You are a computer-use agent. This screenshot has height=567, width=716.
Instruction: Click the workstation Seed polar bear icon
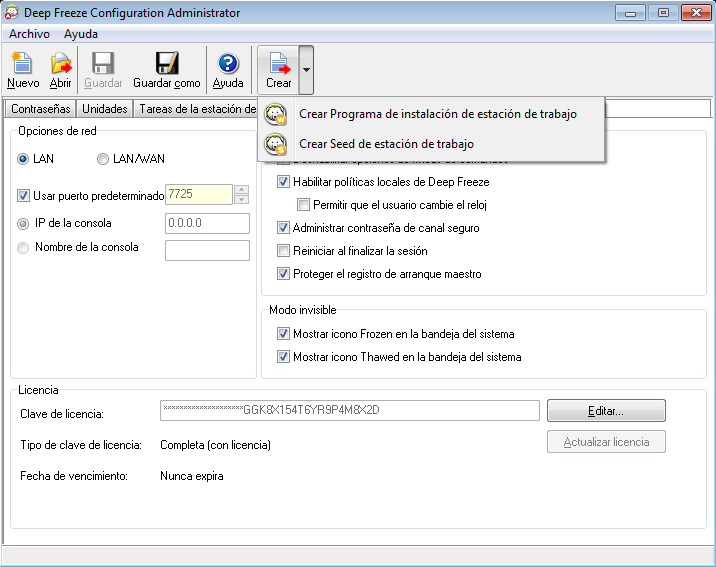(x=275, y=144)
